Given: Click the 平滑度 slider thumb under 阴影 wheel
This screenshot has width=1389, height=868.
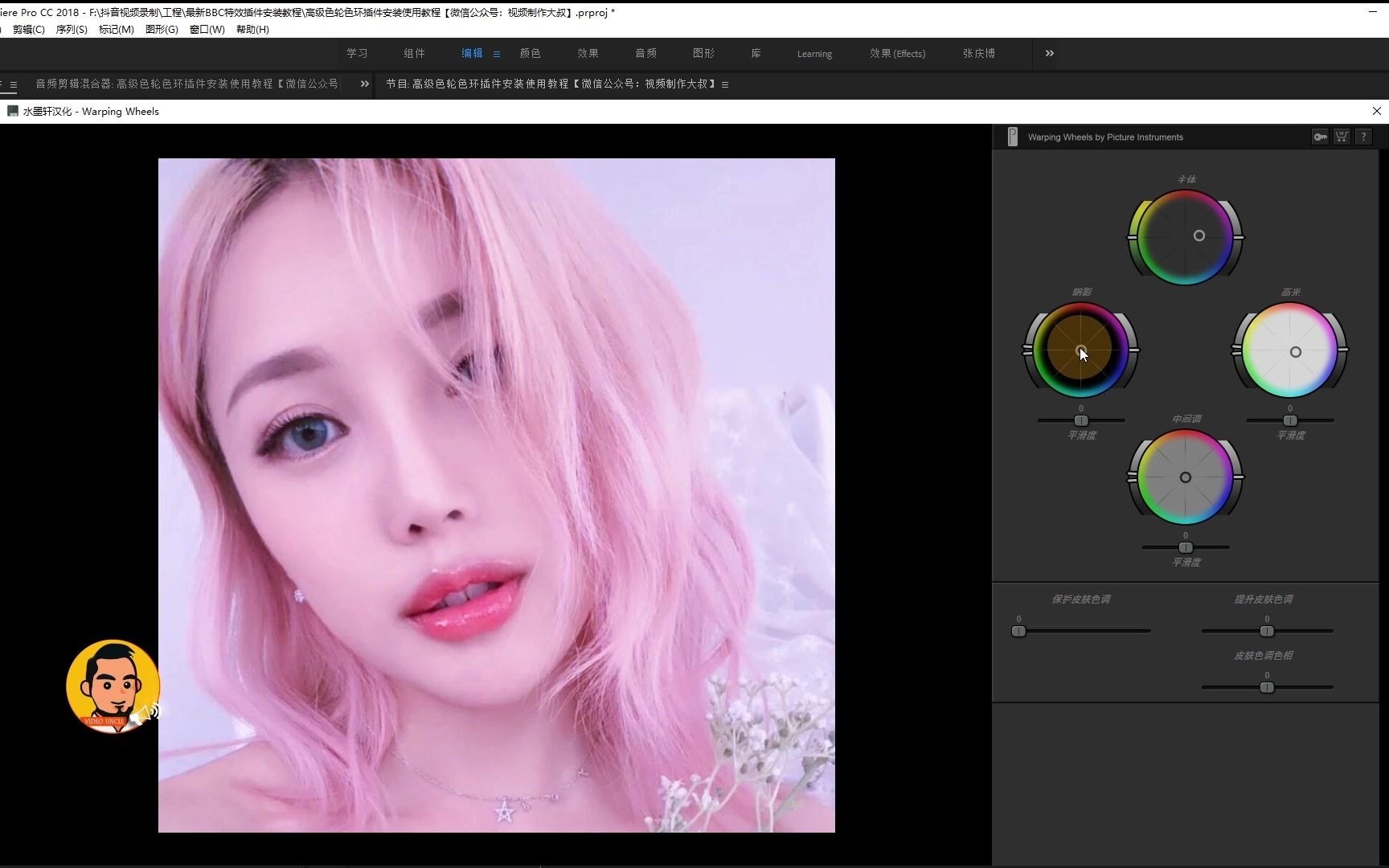Looking at the screenshot, I should click(x=1081, y=420).
